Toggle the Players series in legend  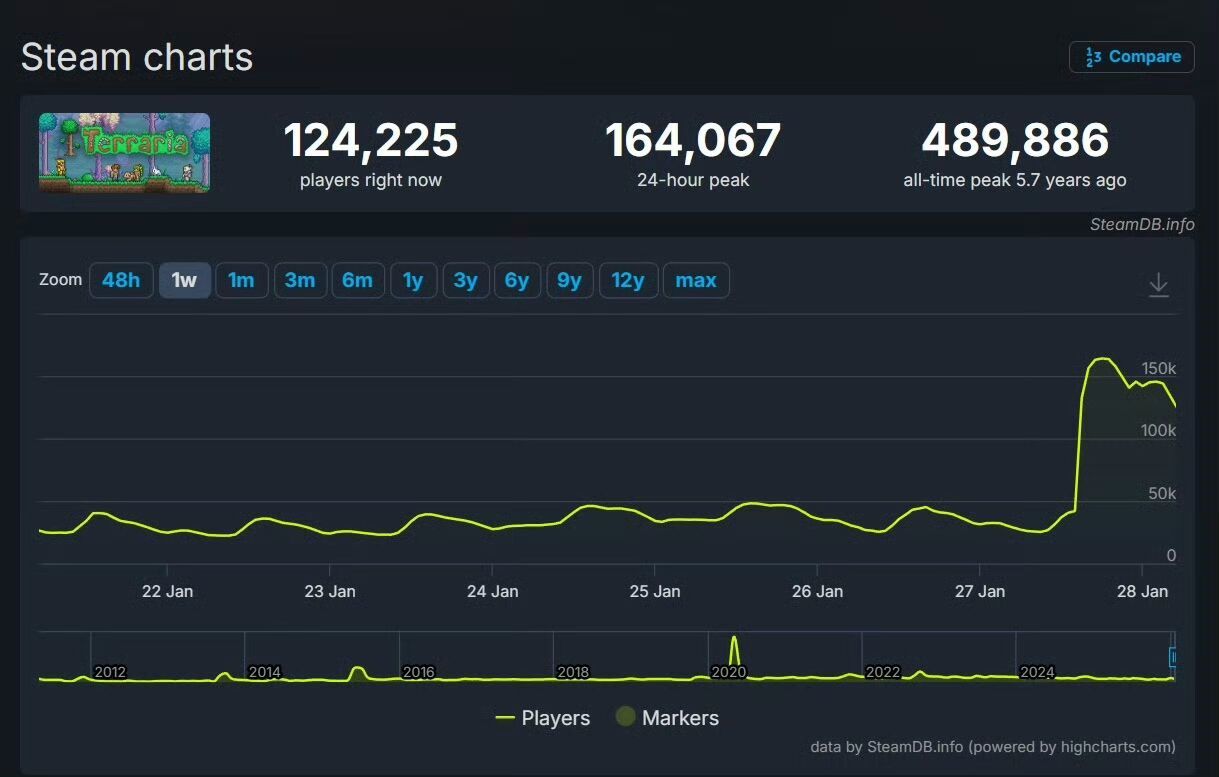(543, 718)
